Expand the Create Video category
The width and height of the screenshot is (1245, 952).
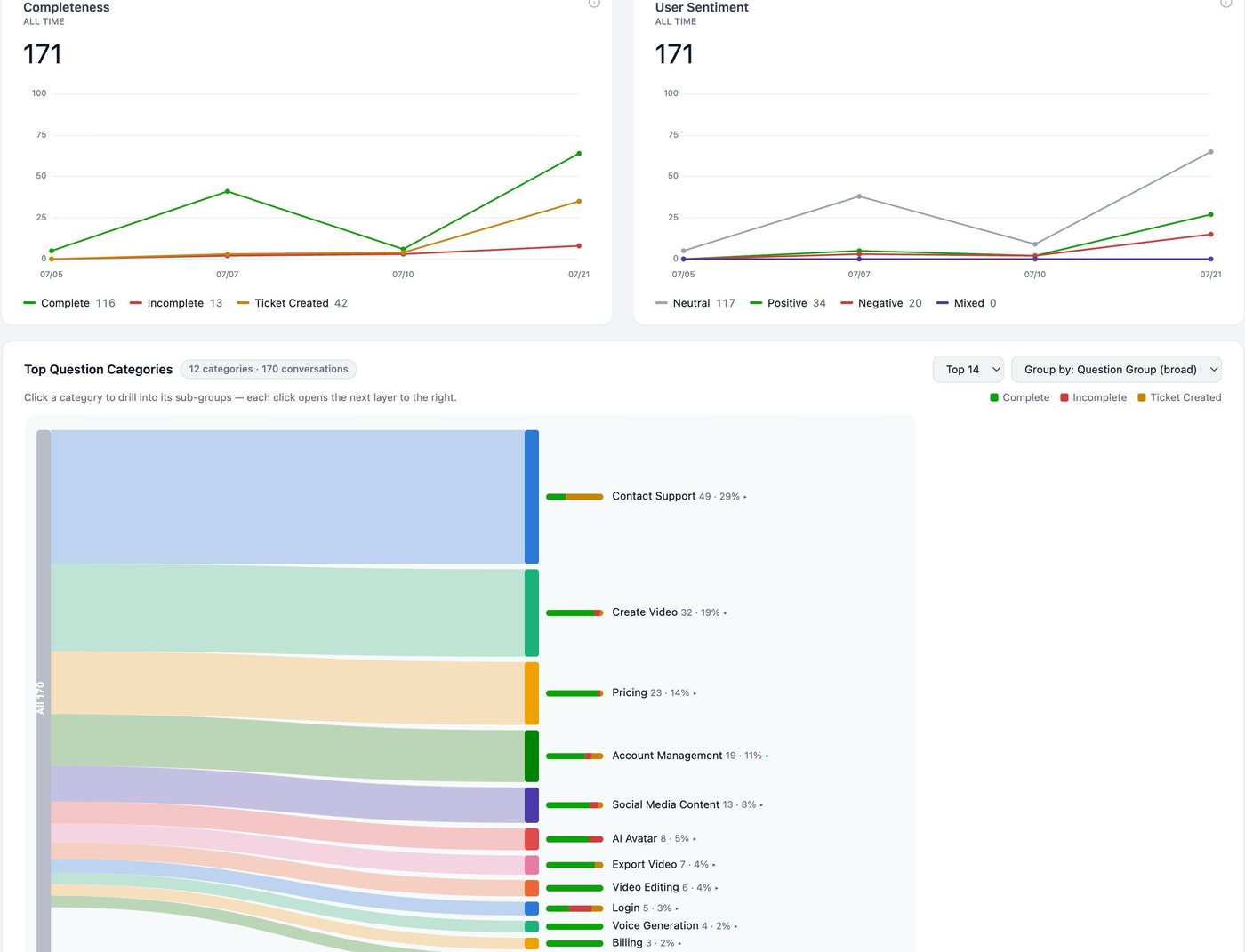(x=670, y=612)
